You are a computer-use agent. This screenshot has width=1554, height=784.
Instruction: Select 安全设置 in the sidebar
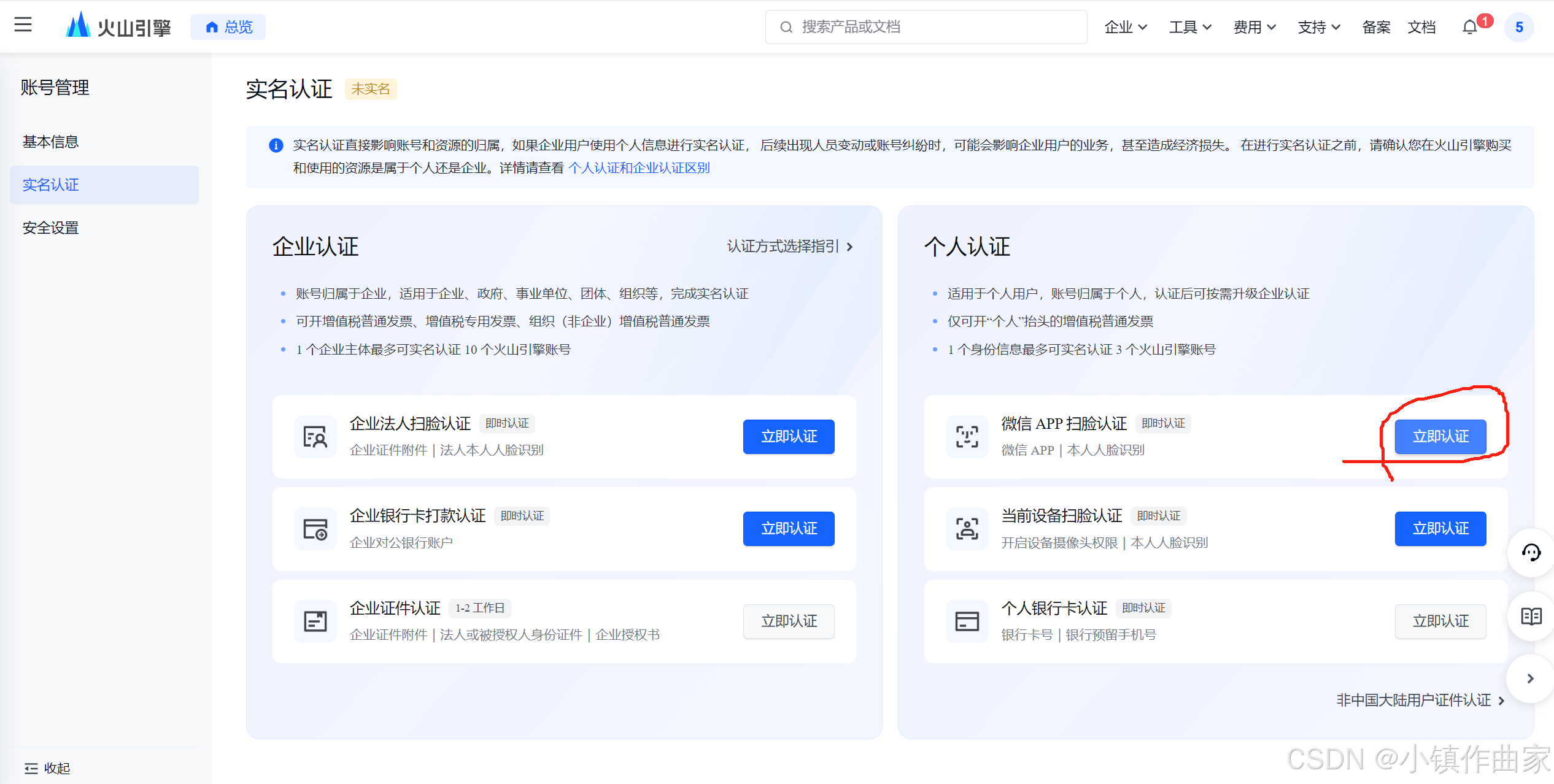click(x=51, y=228)
